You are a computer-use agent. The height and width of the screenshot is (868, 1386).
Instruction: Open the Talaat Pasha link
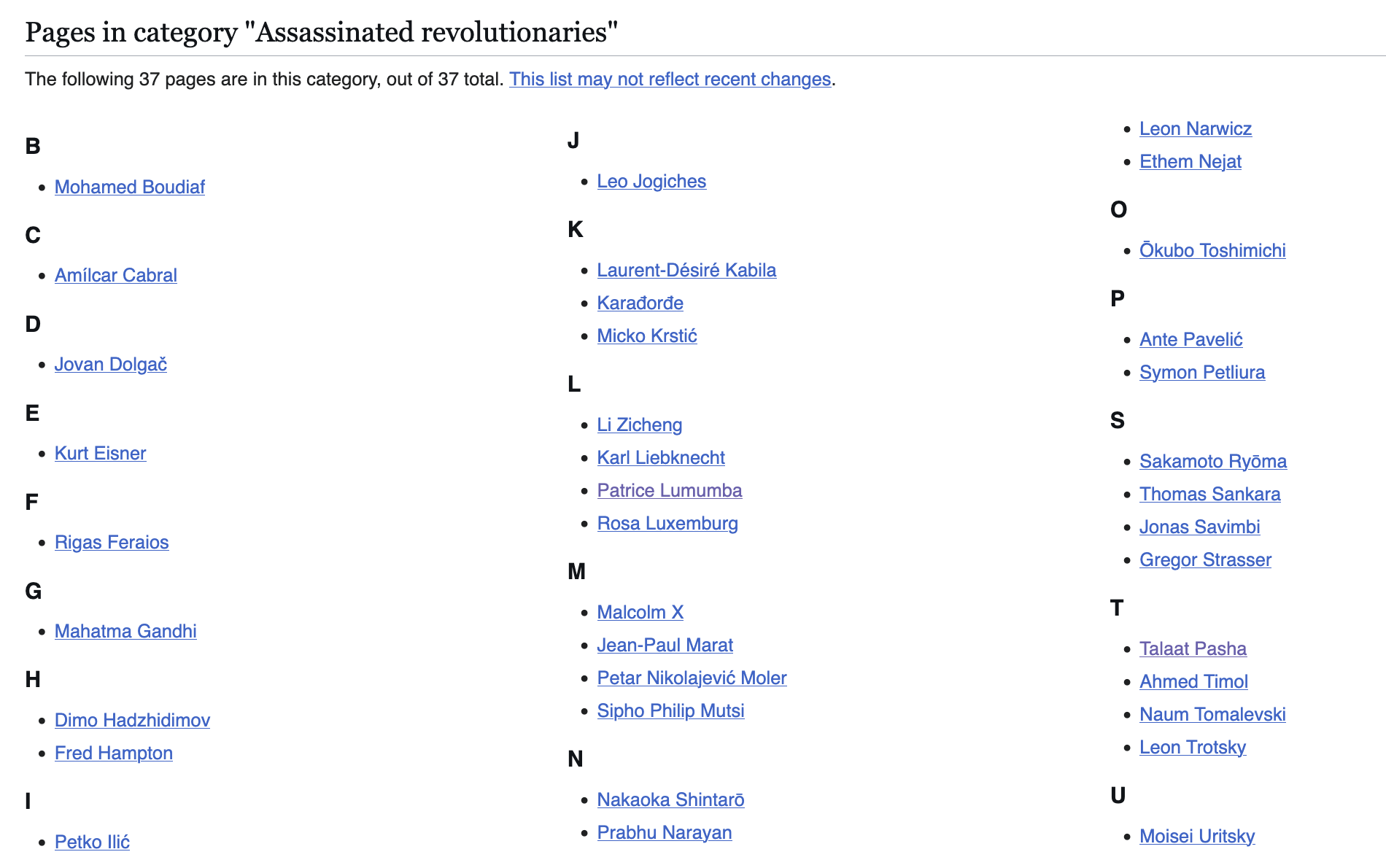[1192, 649]
